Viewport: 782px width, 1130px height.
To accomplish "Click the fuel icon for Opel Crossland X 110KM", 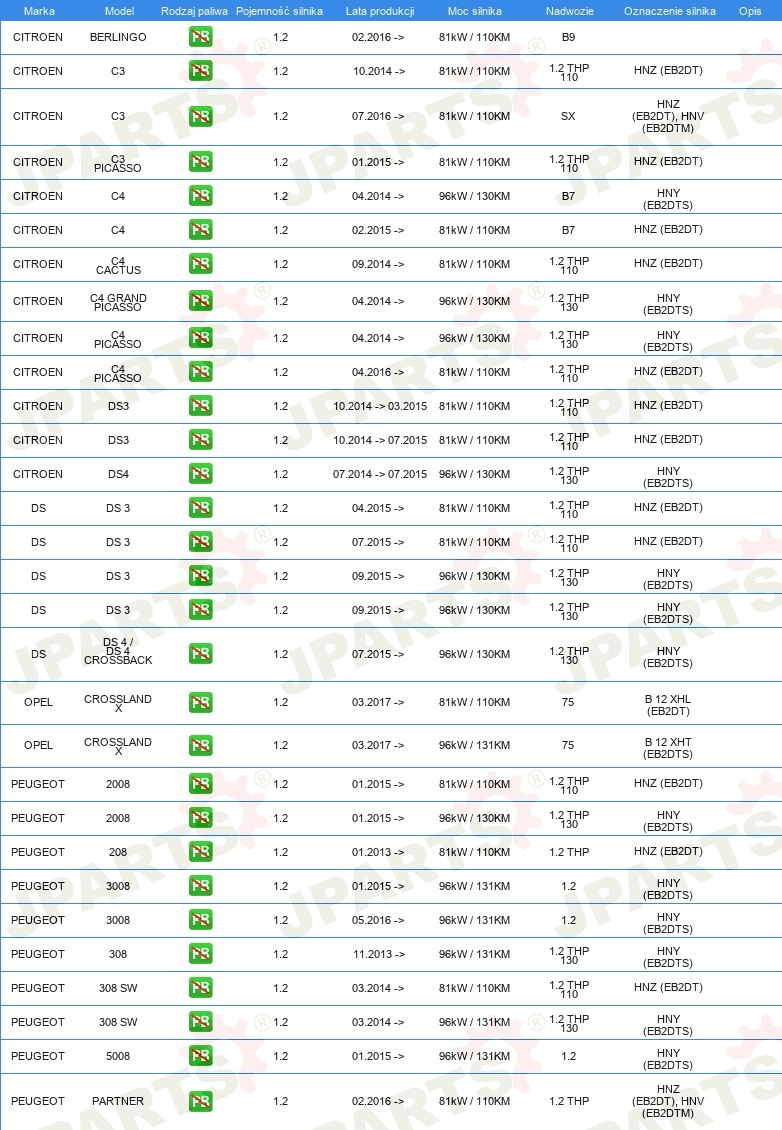I will (x=200, y=702).
